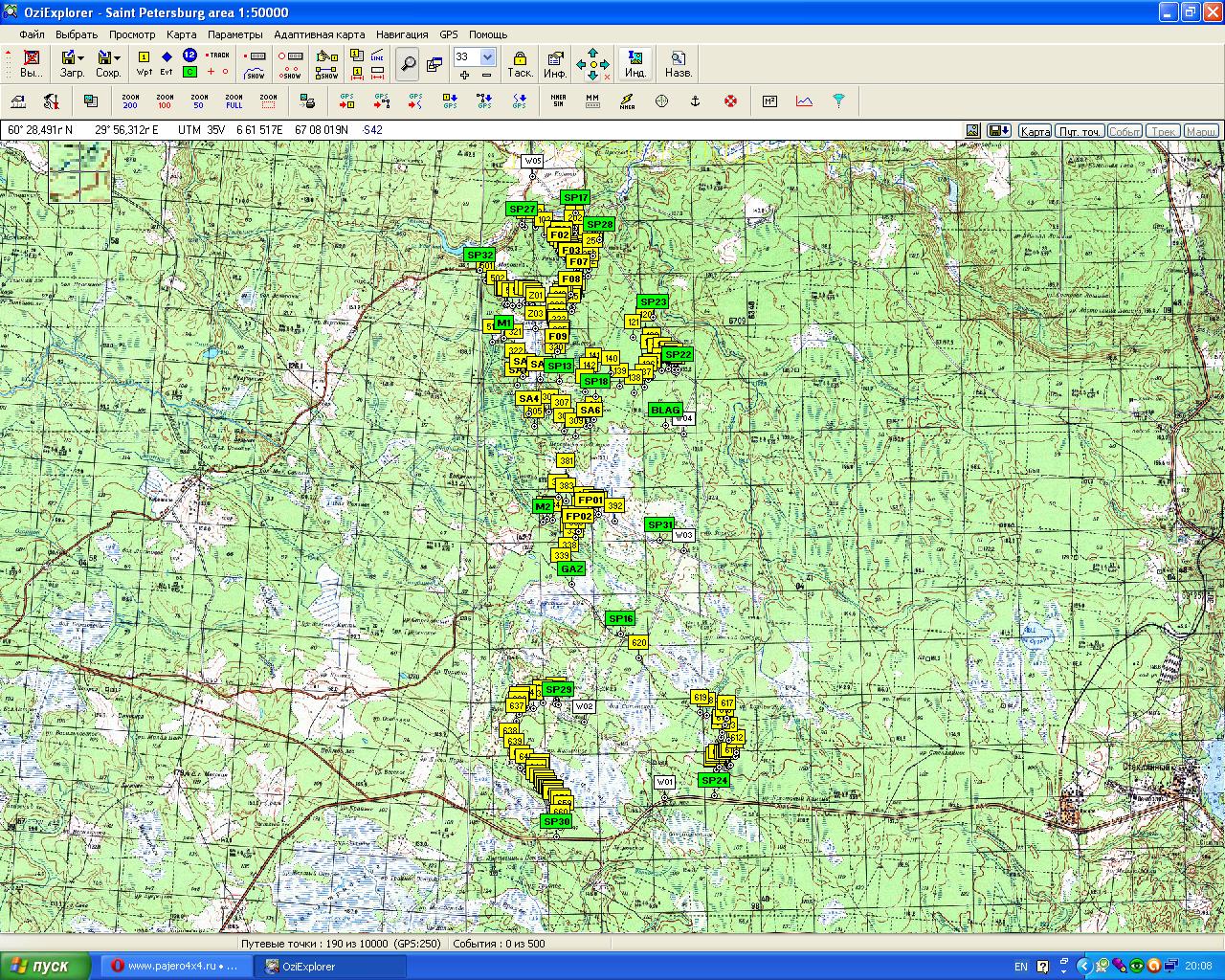
Task: Toggle the magnifier zoom window tool
Action: point(408,63)
